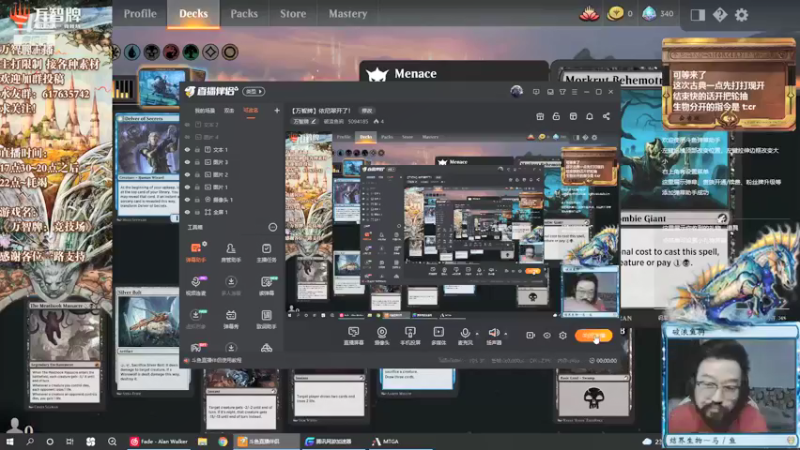Image resolution: width=800 pixels, height=450 pixels.
Task: Add a new scene with plus icon
Action: point(277,110)
